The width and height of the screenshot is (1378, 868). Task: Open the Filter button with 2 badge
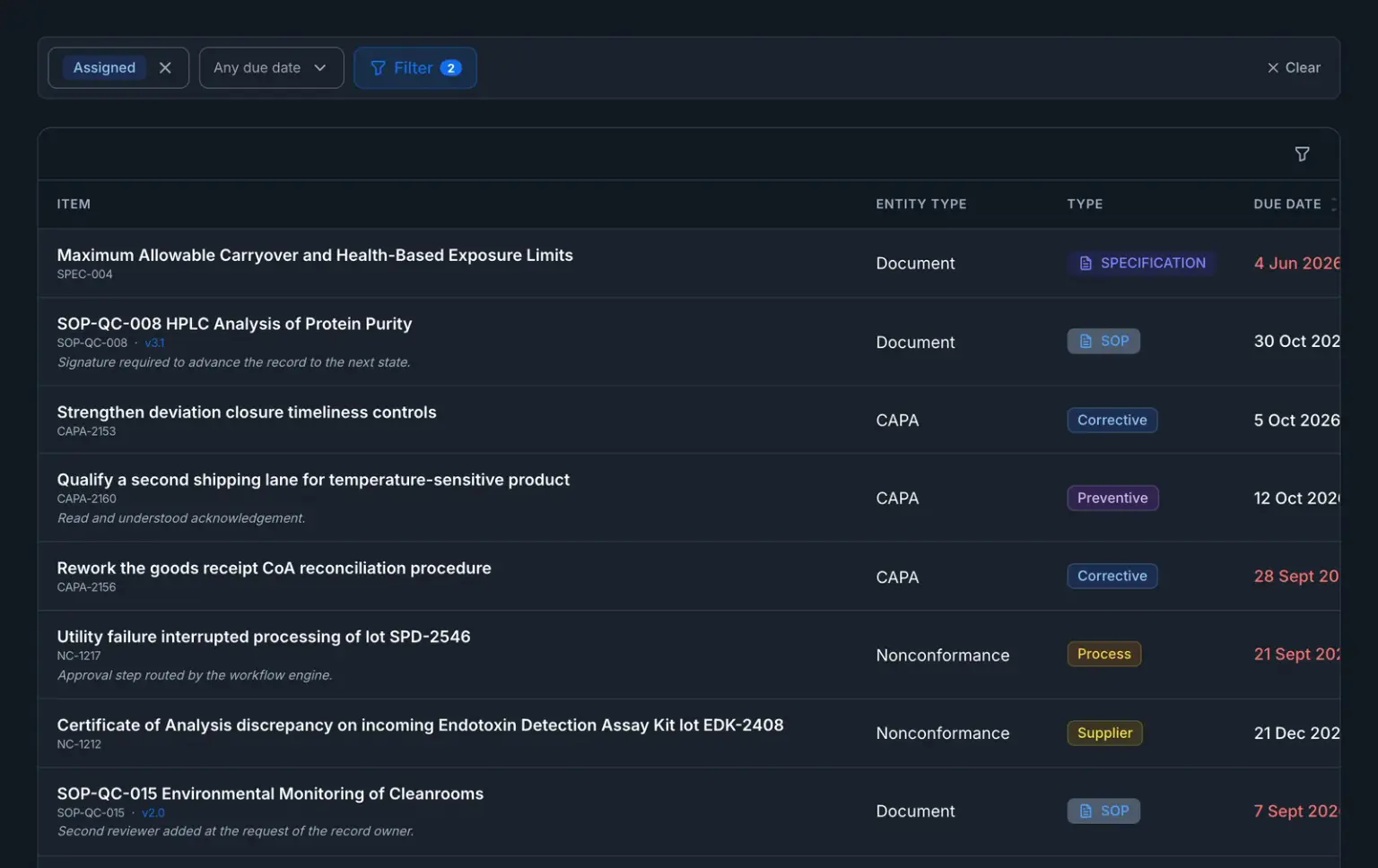pyautogui.click(x=415, y=68)
